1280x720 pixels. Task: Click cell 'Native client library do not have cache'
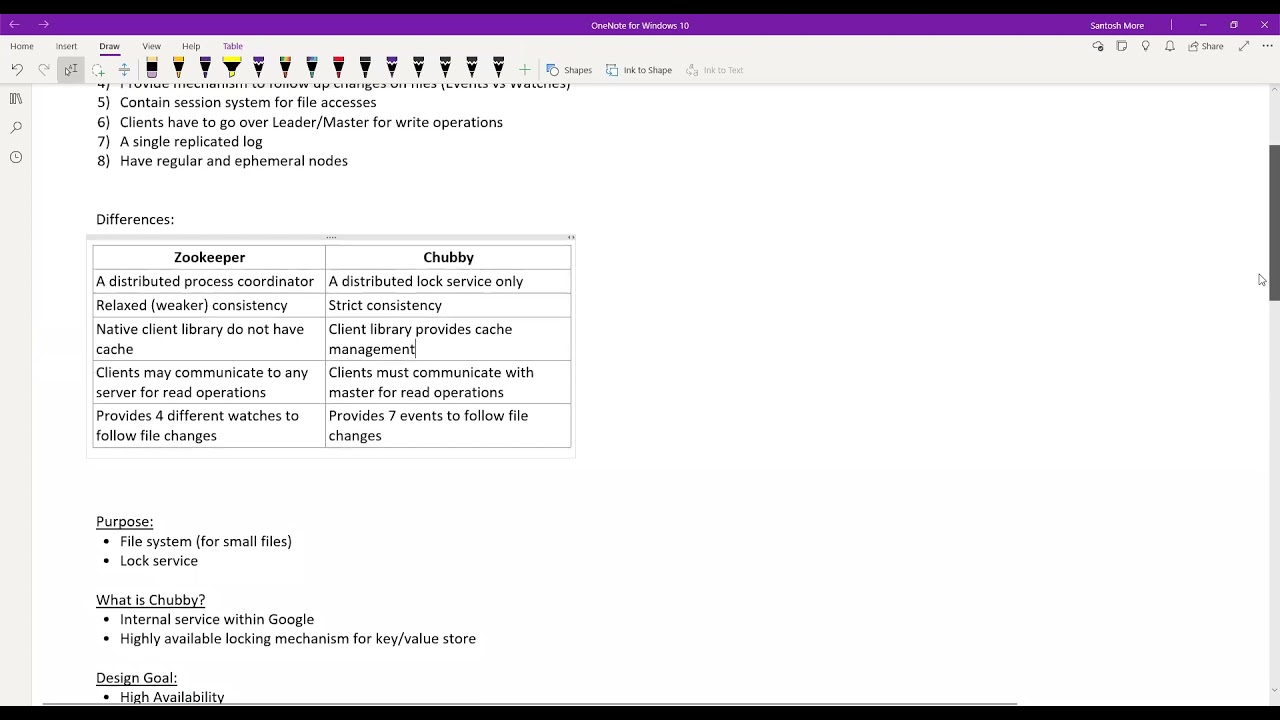[x=209, y=339]
